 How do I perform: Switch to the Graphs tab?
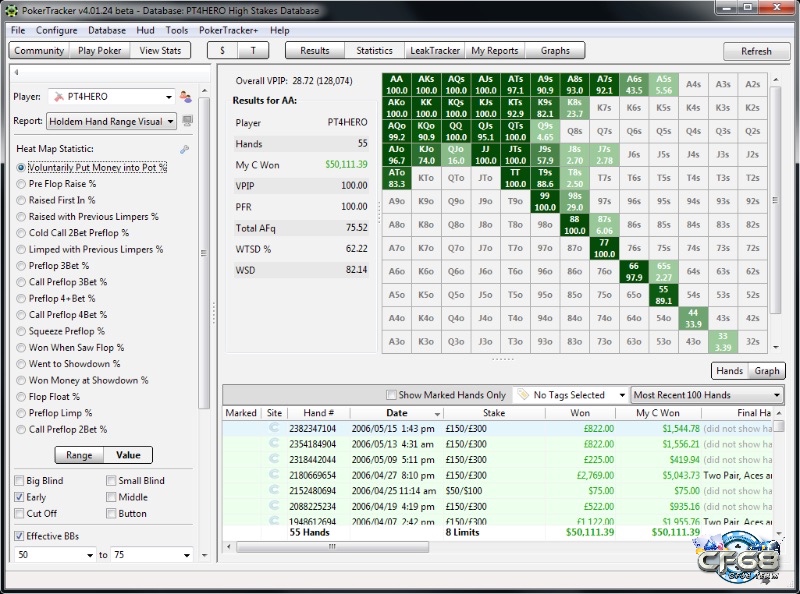[x=555, y=51]
